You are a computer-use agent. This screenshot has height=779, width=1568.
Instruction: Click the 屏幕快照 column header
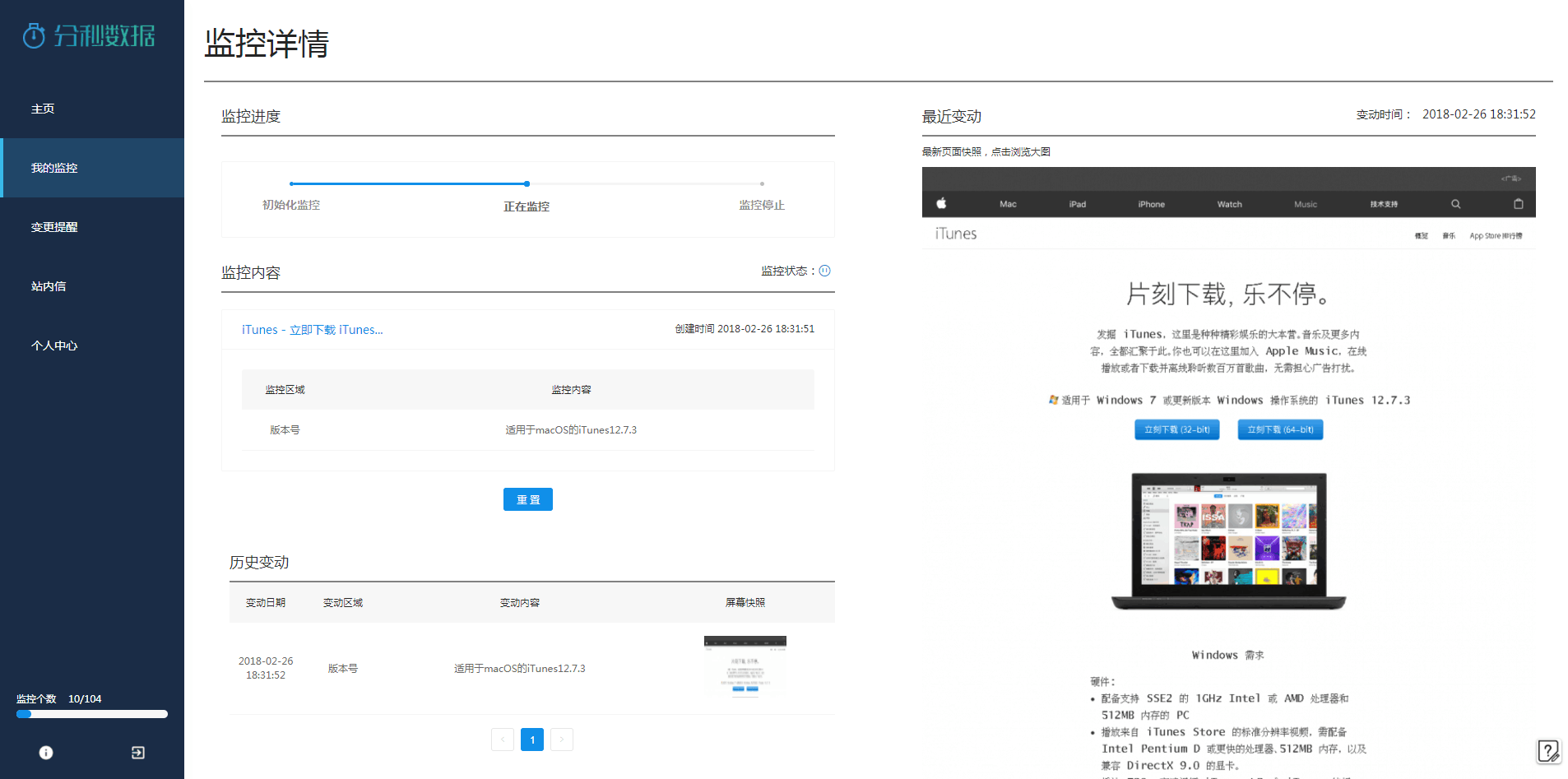(x=745, y=603)
